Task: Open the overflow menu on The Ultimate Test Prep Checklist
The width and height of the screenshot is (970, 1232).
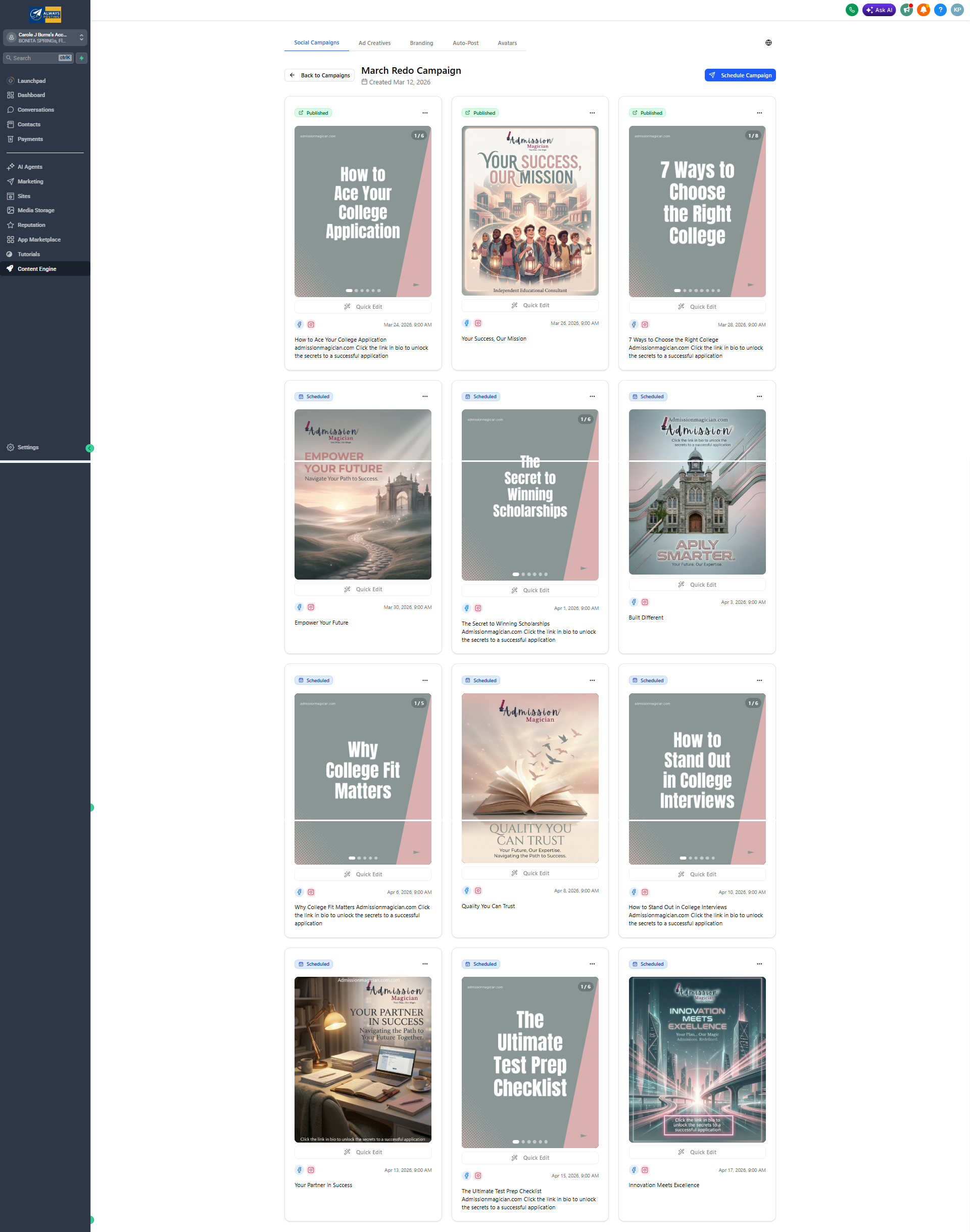Action: pos(592,963)
